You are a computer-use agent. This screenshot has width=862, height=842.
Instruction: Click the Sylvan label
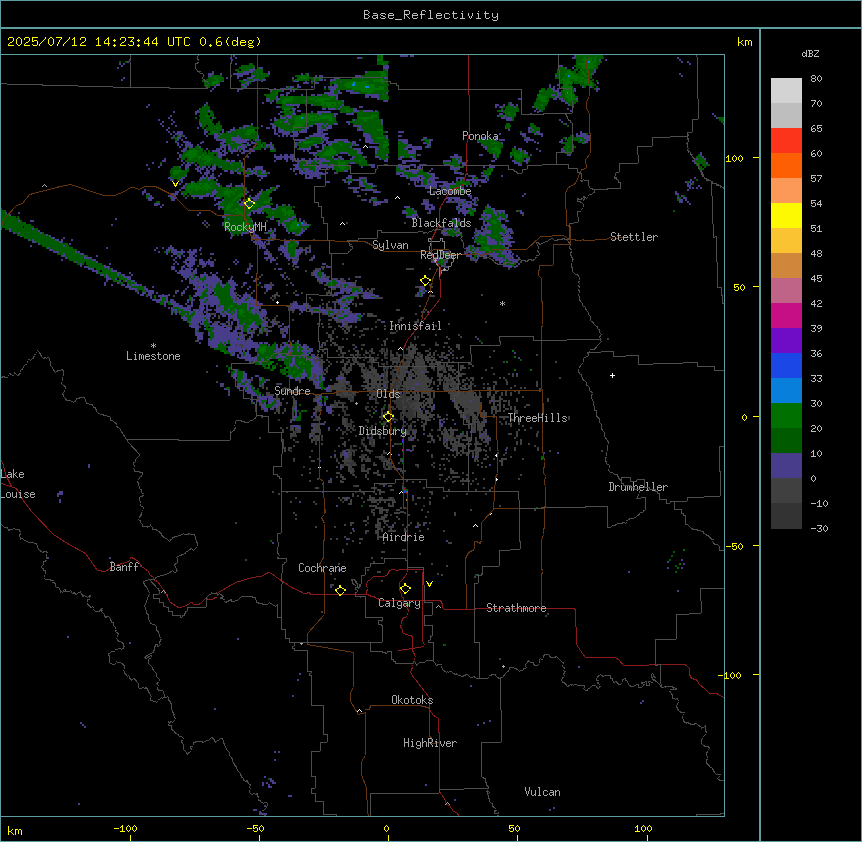tap(390, 245)
